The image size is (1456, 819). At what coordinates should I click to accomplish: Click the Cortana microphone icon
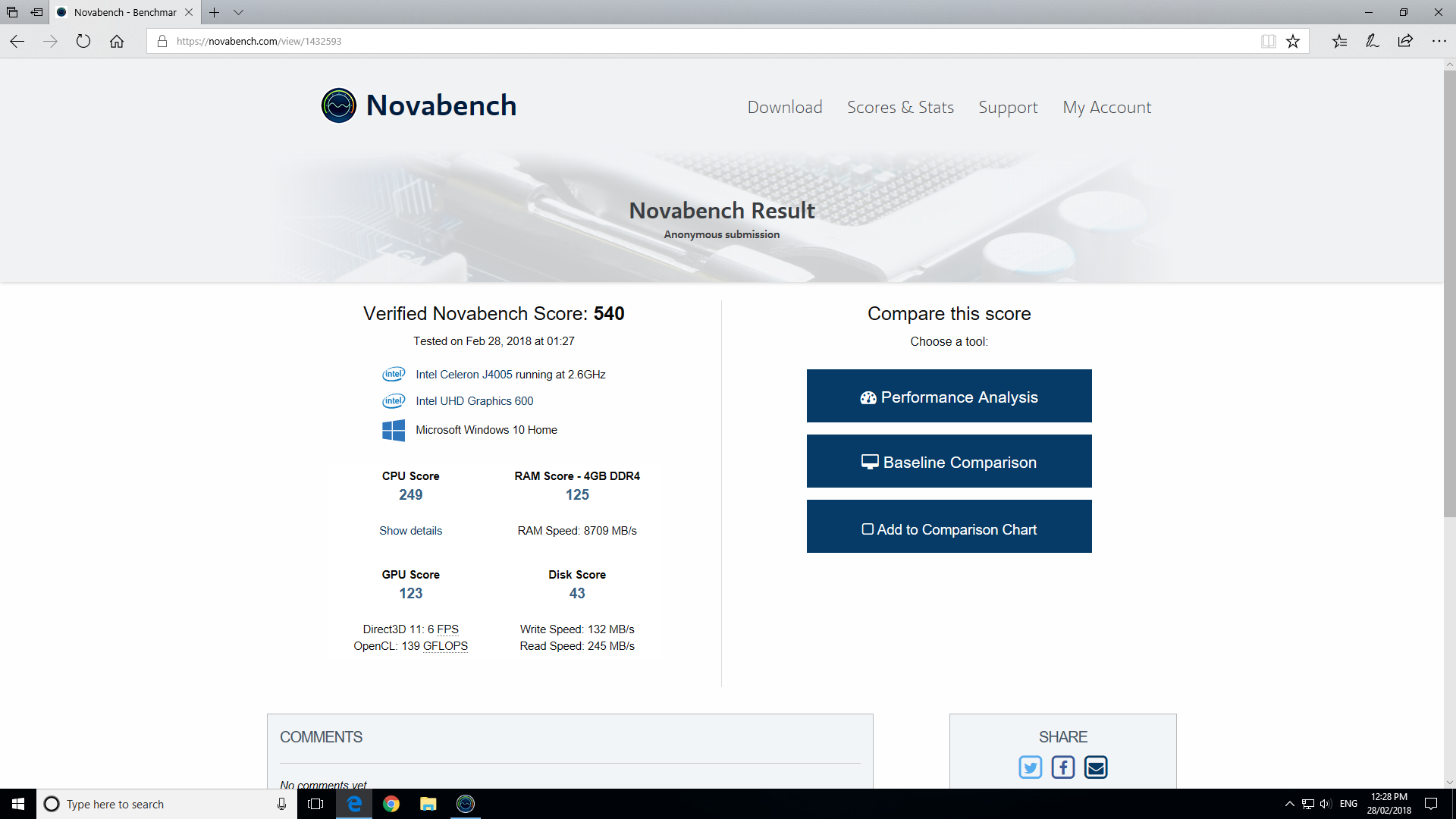281,804
